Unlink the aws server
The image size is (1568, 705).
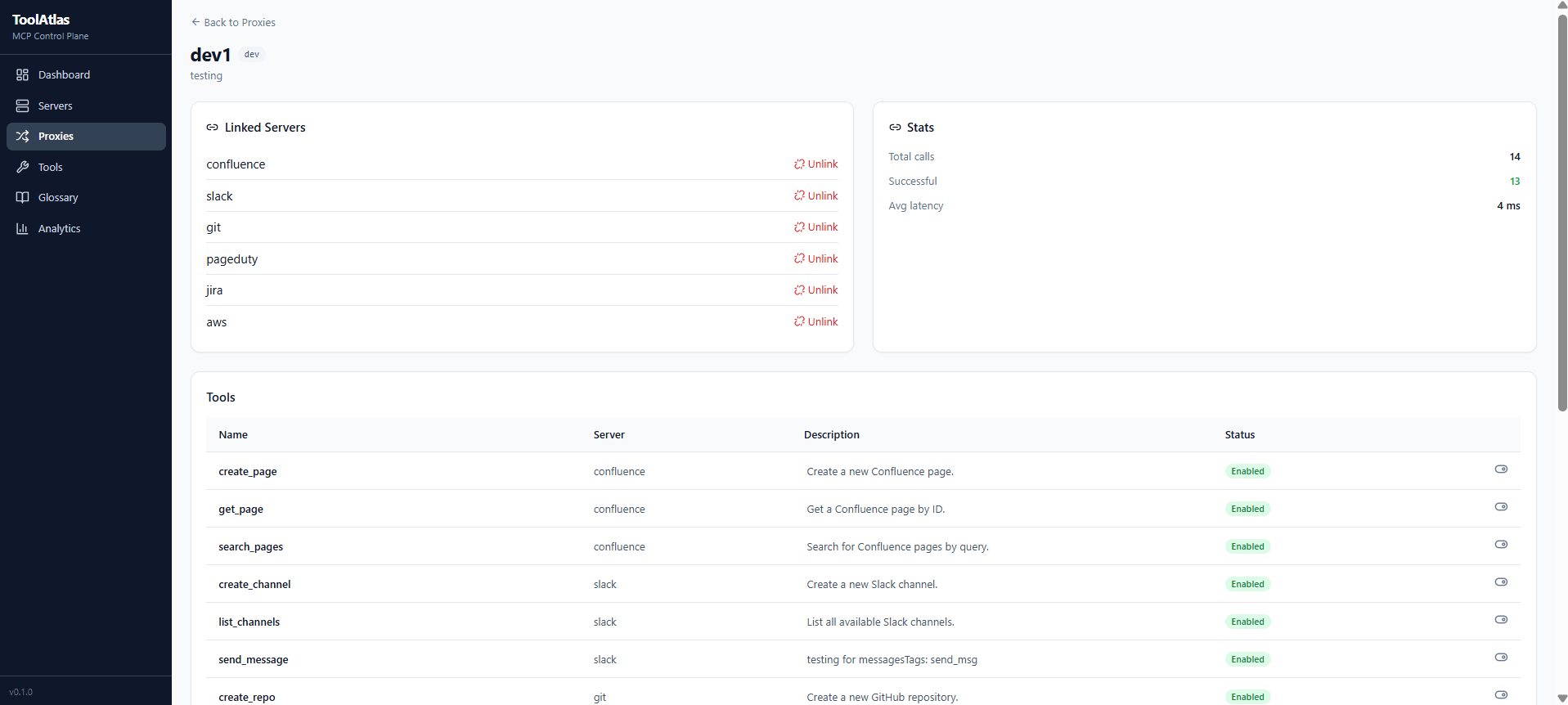[815, 321]
